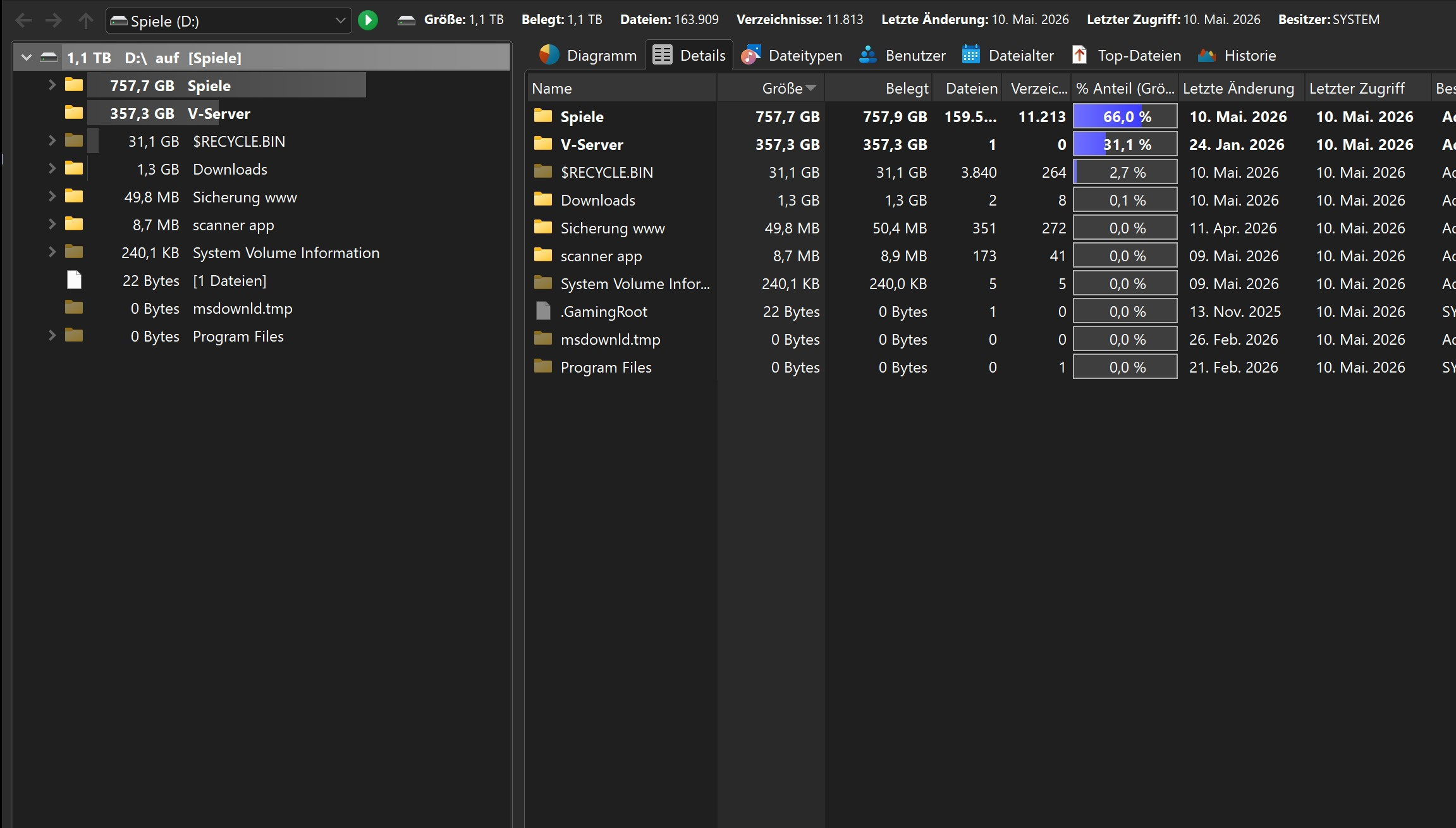
Task: Click the green start scan button
Action: (368, 20)
